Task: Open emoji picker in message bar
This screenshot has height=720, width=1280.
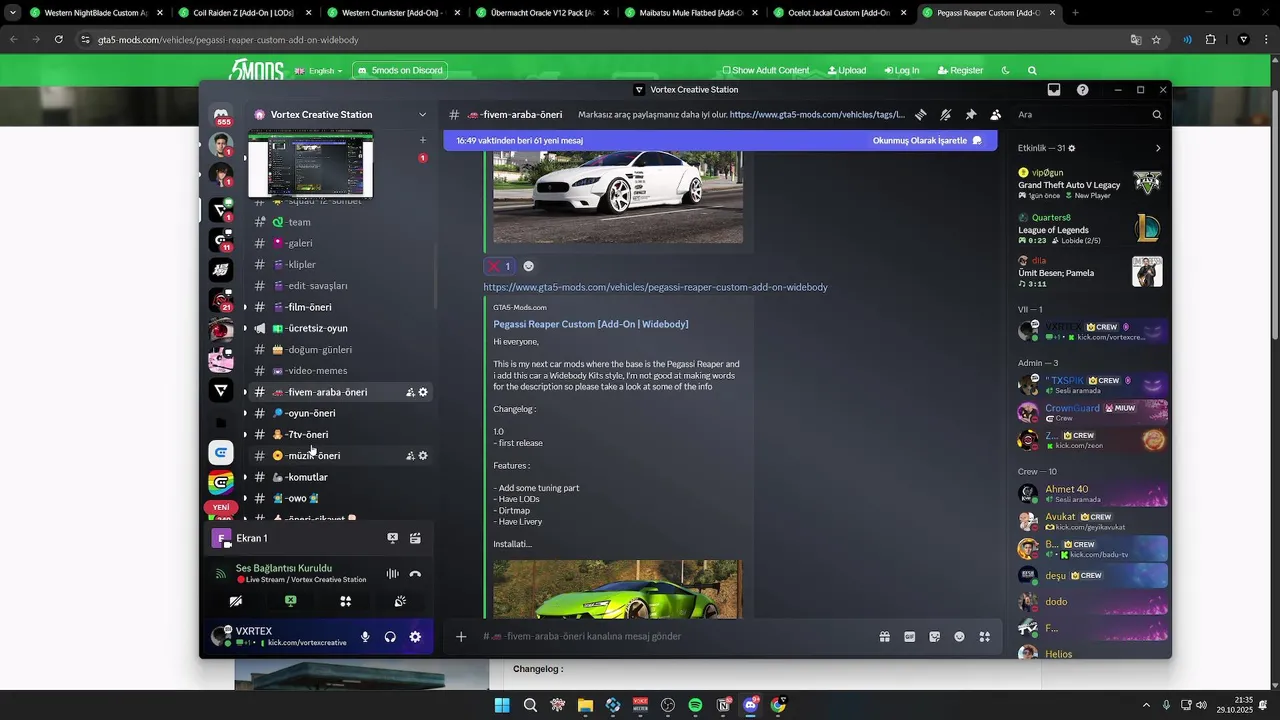Action: click(x=960, y=636)
